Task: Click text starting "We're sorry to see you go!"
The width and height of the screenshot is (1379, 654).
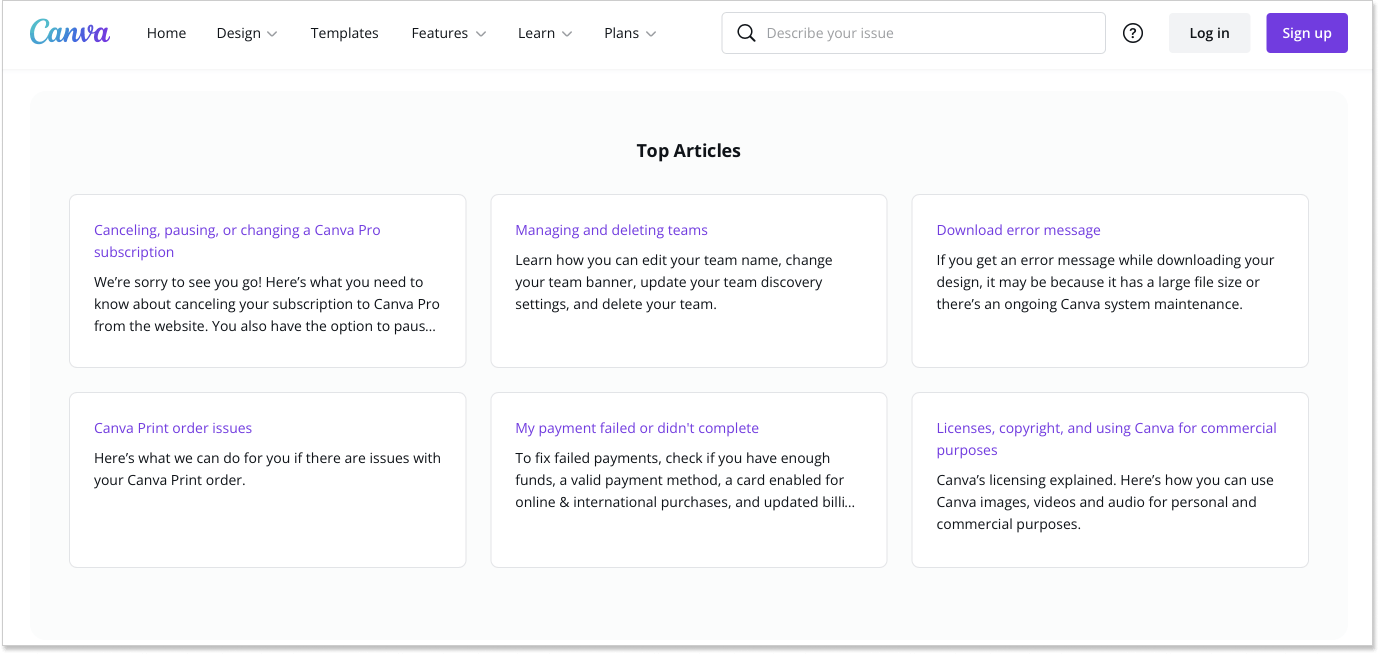Action: tap(267, 304)
